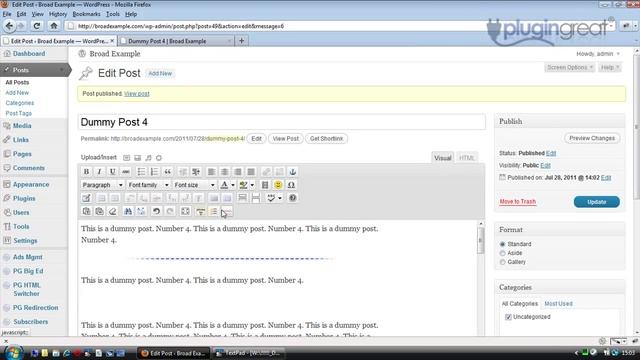
Task: Edit the post Visibility setting
Action: pos(545,166)
